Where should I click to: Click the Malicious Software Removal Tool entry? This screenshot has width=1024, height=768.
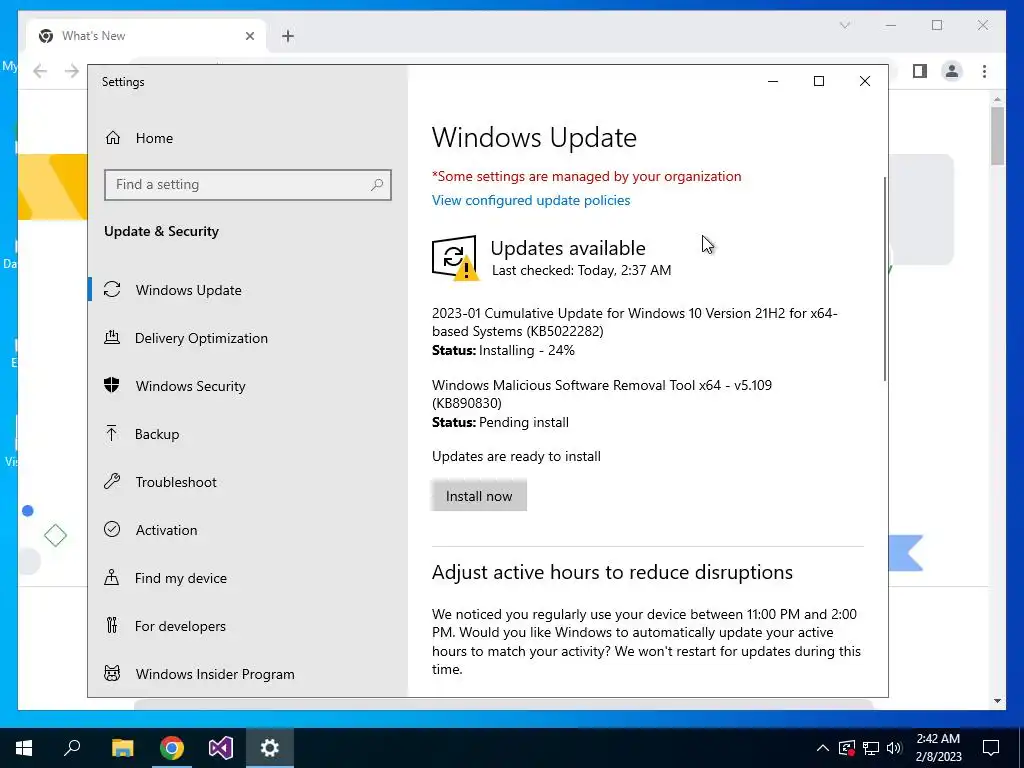[x=601, y=394]
